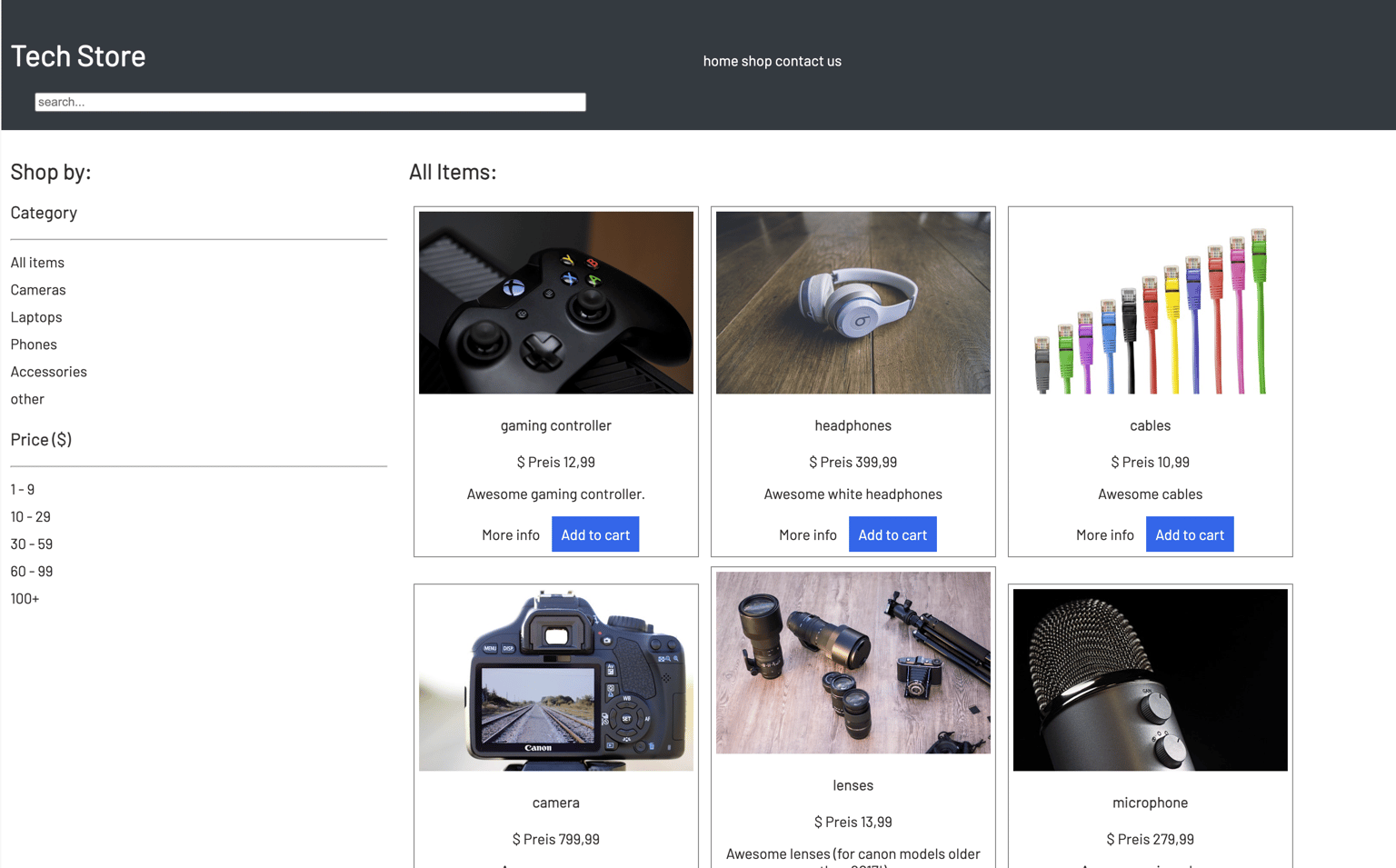Filter category by Accessories
1396x868 pixels.
pos(49,372)
